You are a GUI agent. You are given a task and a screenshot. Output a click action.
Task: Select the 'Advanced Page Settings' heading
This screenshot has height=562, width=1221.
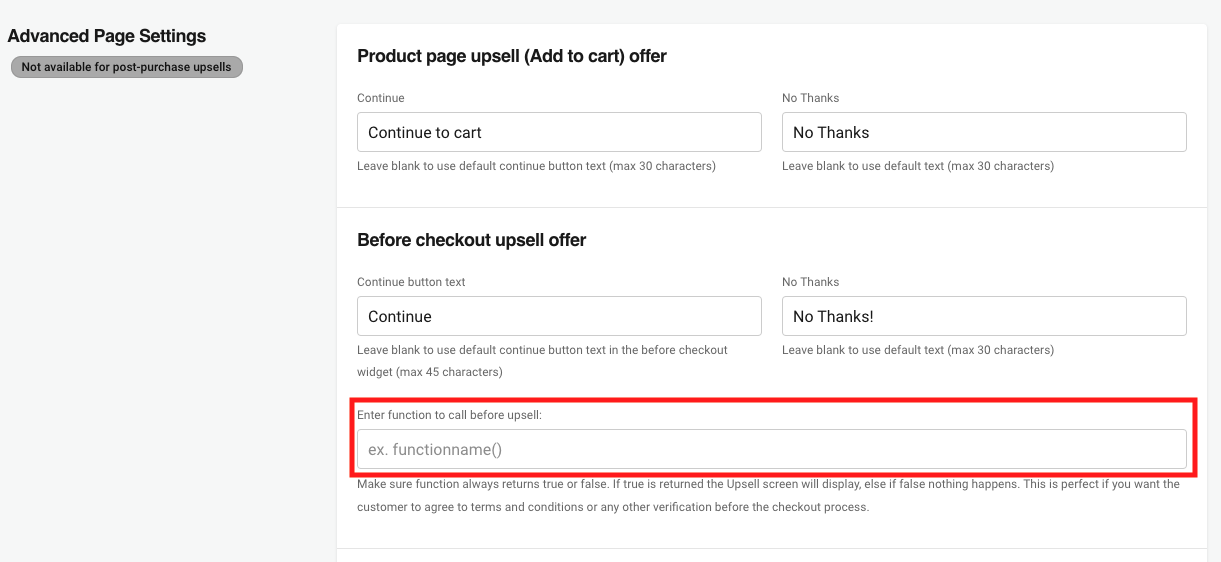(x=107, y=36)
